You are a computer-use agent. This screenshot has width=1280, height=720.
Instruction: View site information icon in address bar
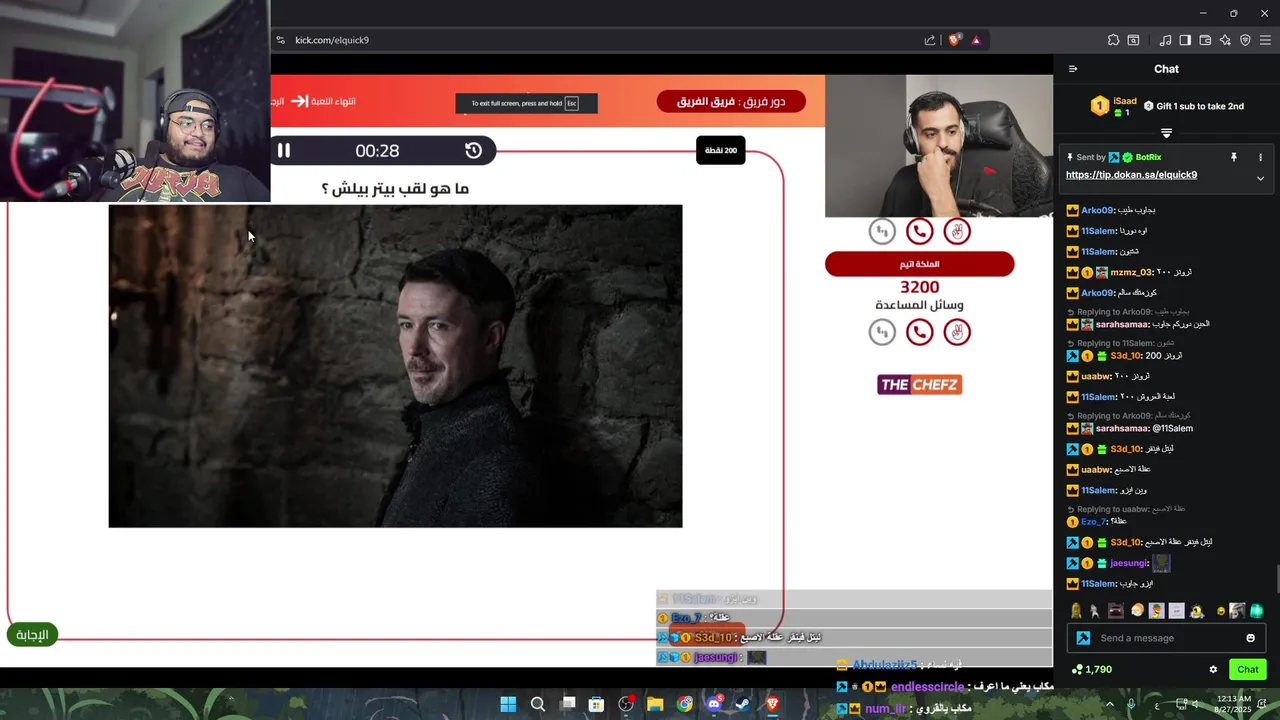[281, 40]
